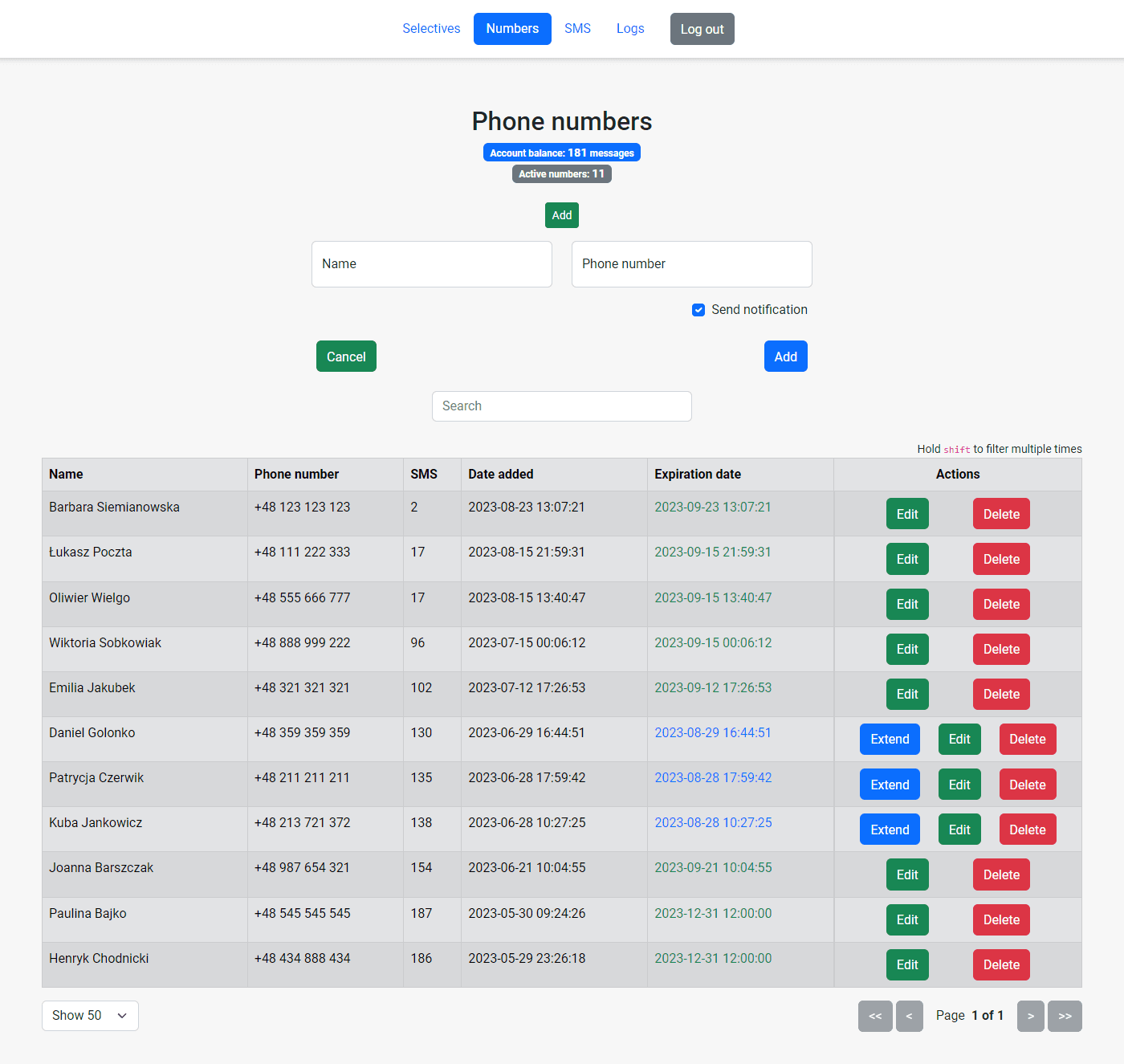Toggle the Send notification checkbox
This screenshot has height=1064, width=1124.
[x=698, y=310]
